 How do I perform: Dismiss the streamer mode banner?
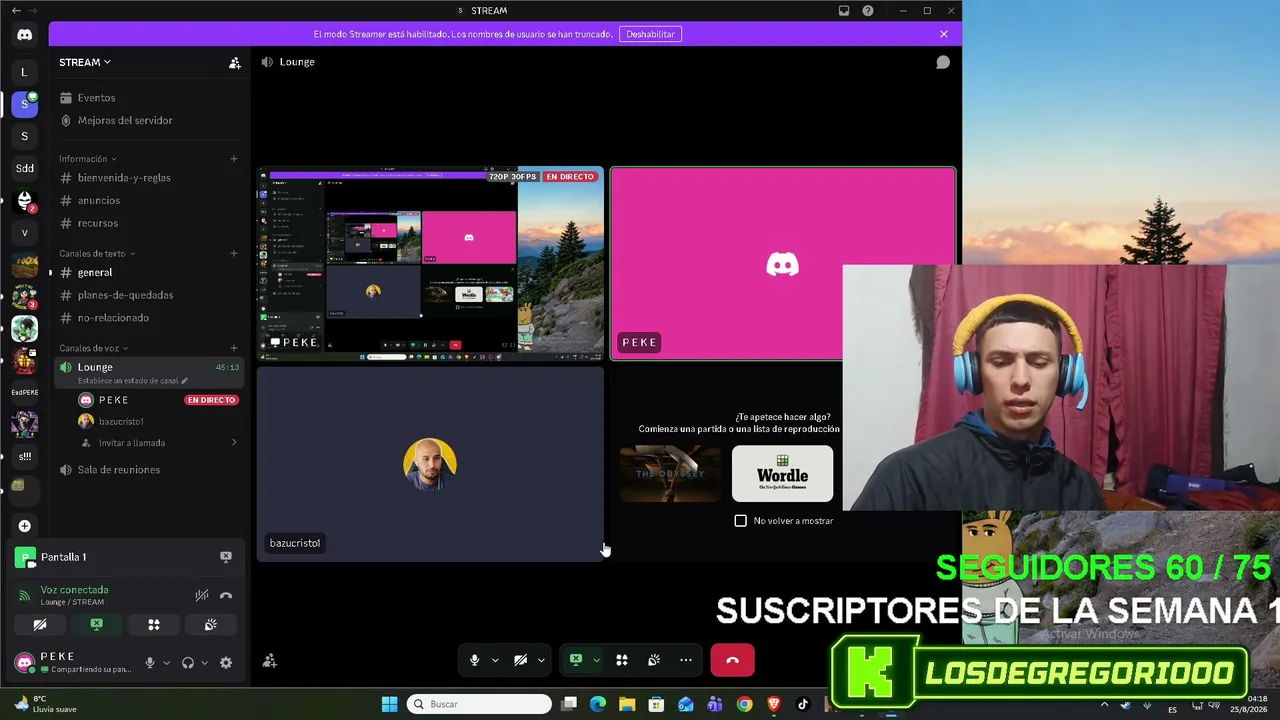click(x=943, y=34)
